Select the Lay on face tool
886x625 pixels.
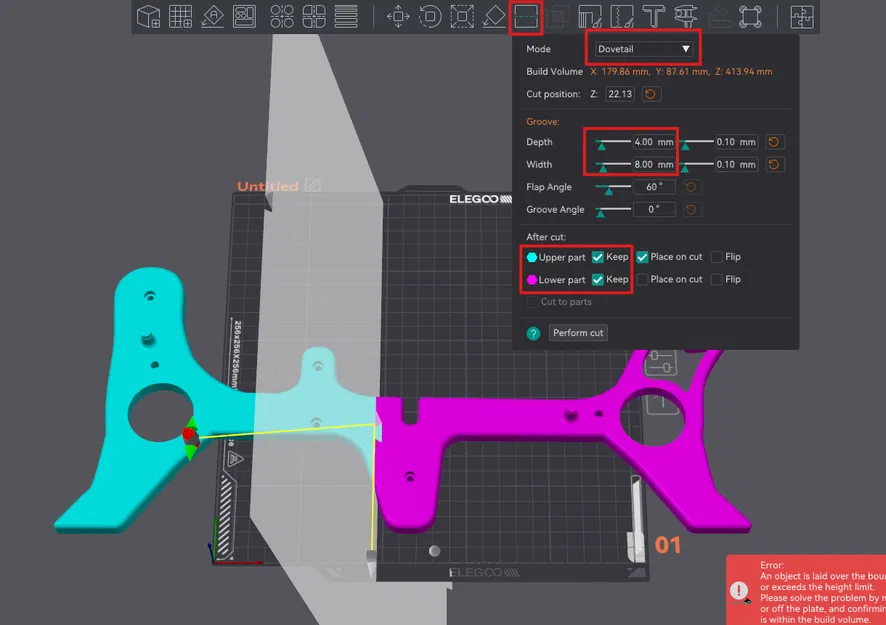(494, 16)
